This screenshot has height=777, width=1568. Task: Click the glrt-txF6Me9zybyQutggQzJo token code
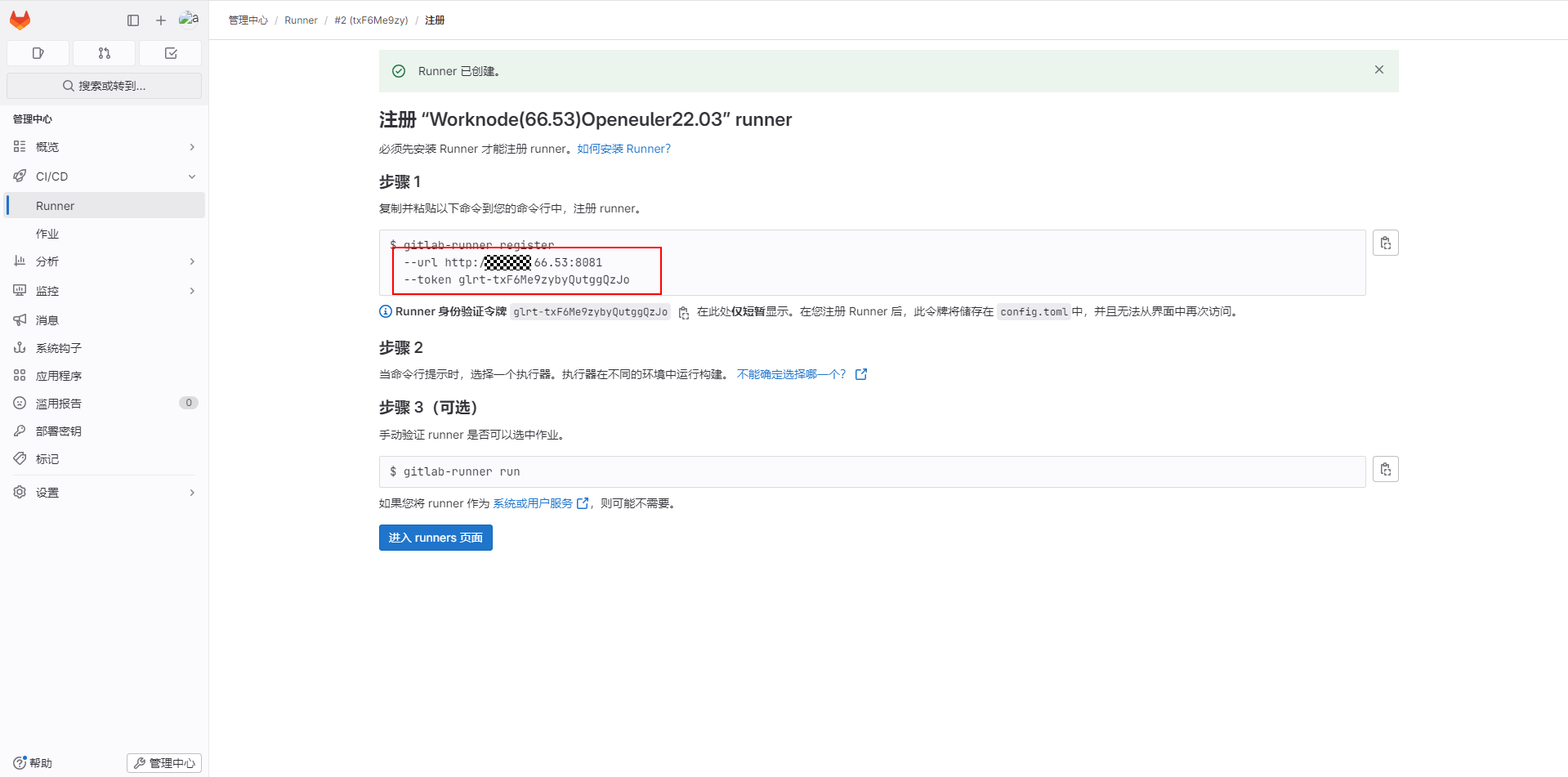point(590,312)
